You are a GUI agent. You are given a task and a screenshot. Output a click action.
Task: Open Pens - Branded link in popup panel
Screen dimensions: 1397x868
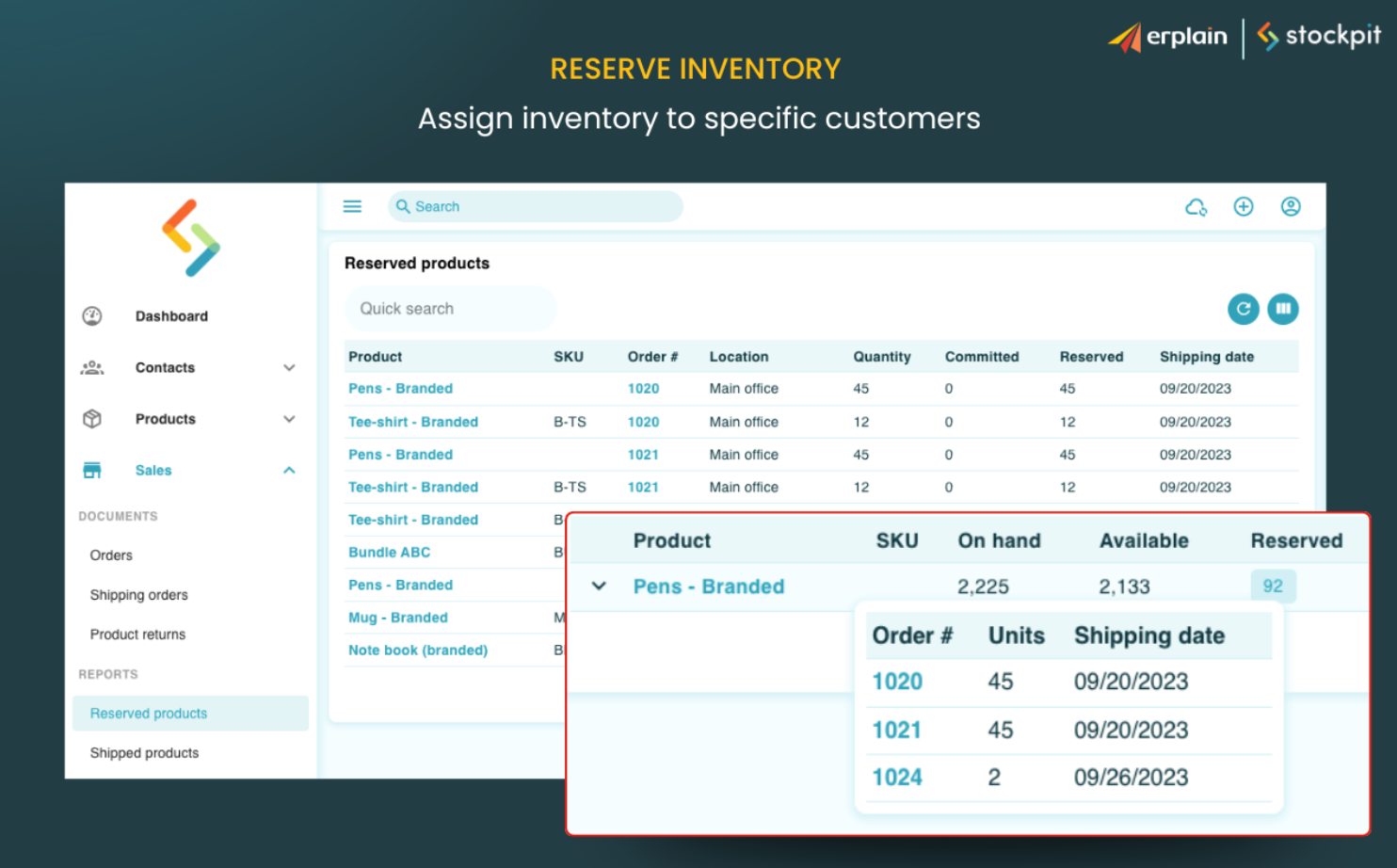coord(709,587)
